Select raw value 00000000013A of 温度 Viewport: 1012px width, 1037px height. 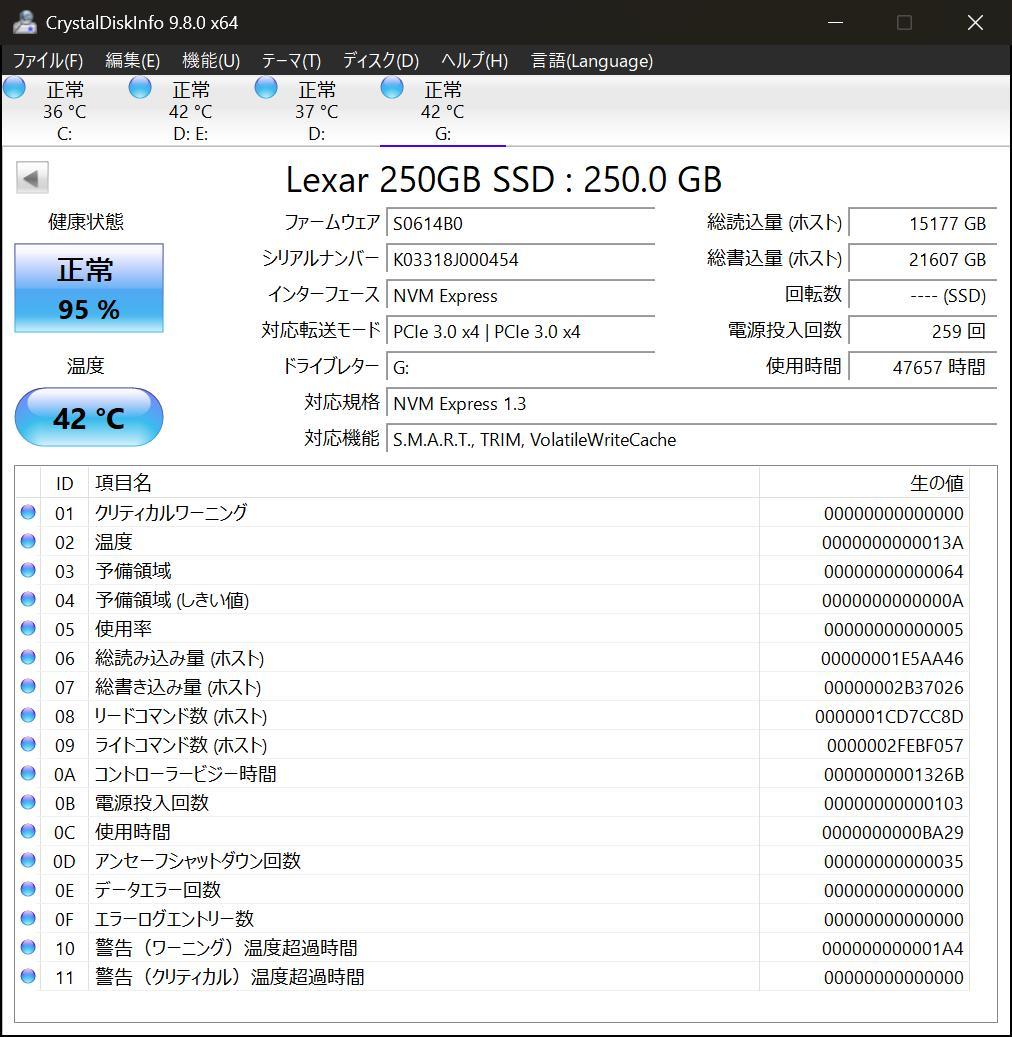click(892, 542)
